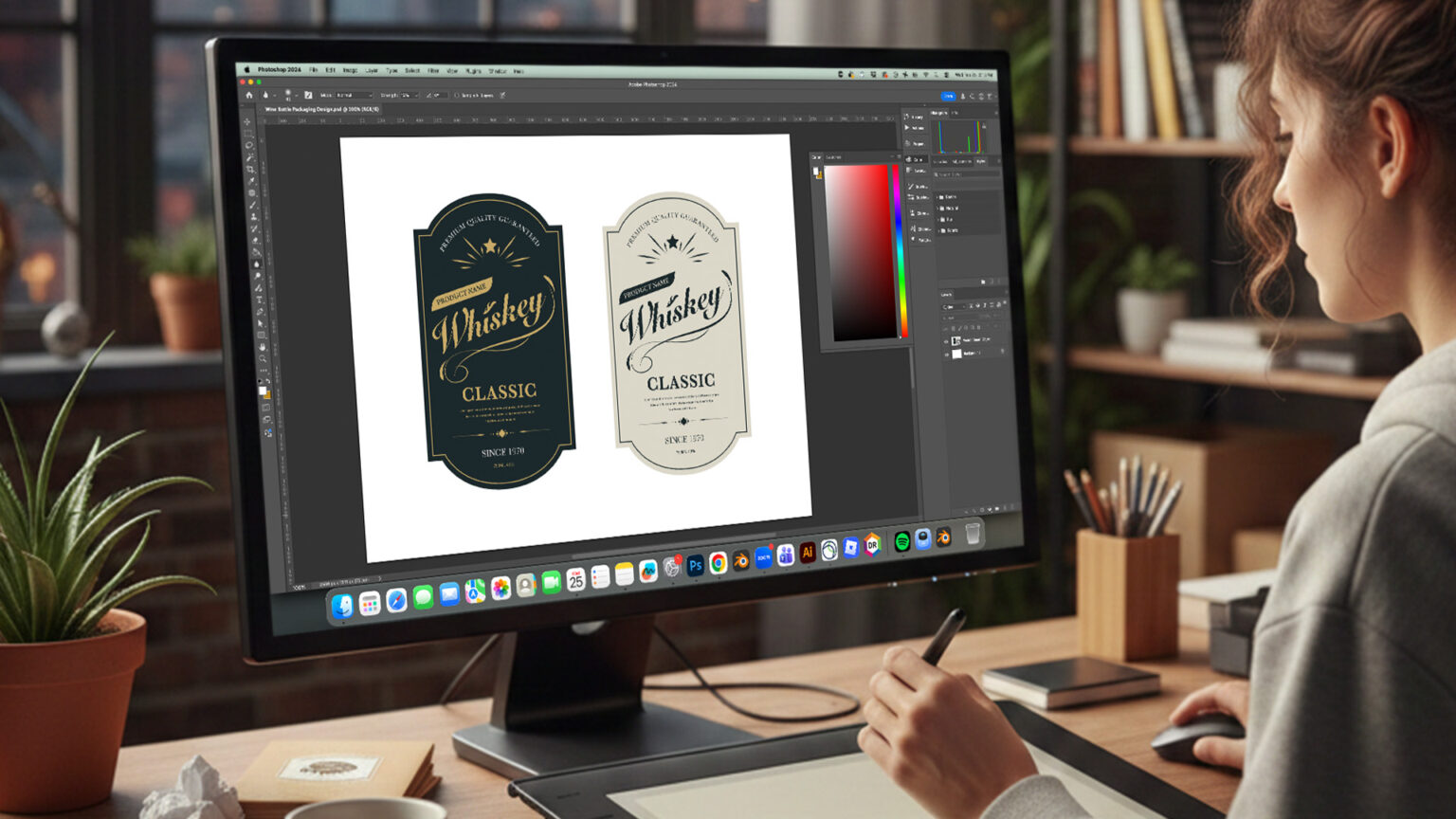Click the lock icon on Background layer
This screenshot has height=819, width=1456.
(x=1003, y=352)
